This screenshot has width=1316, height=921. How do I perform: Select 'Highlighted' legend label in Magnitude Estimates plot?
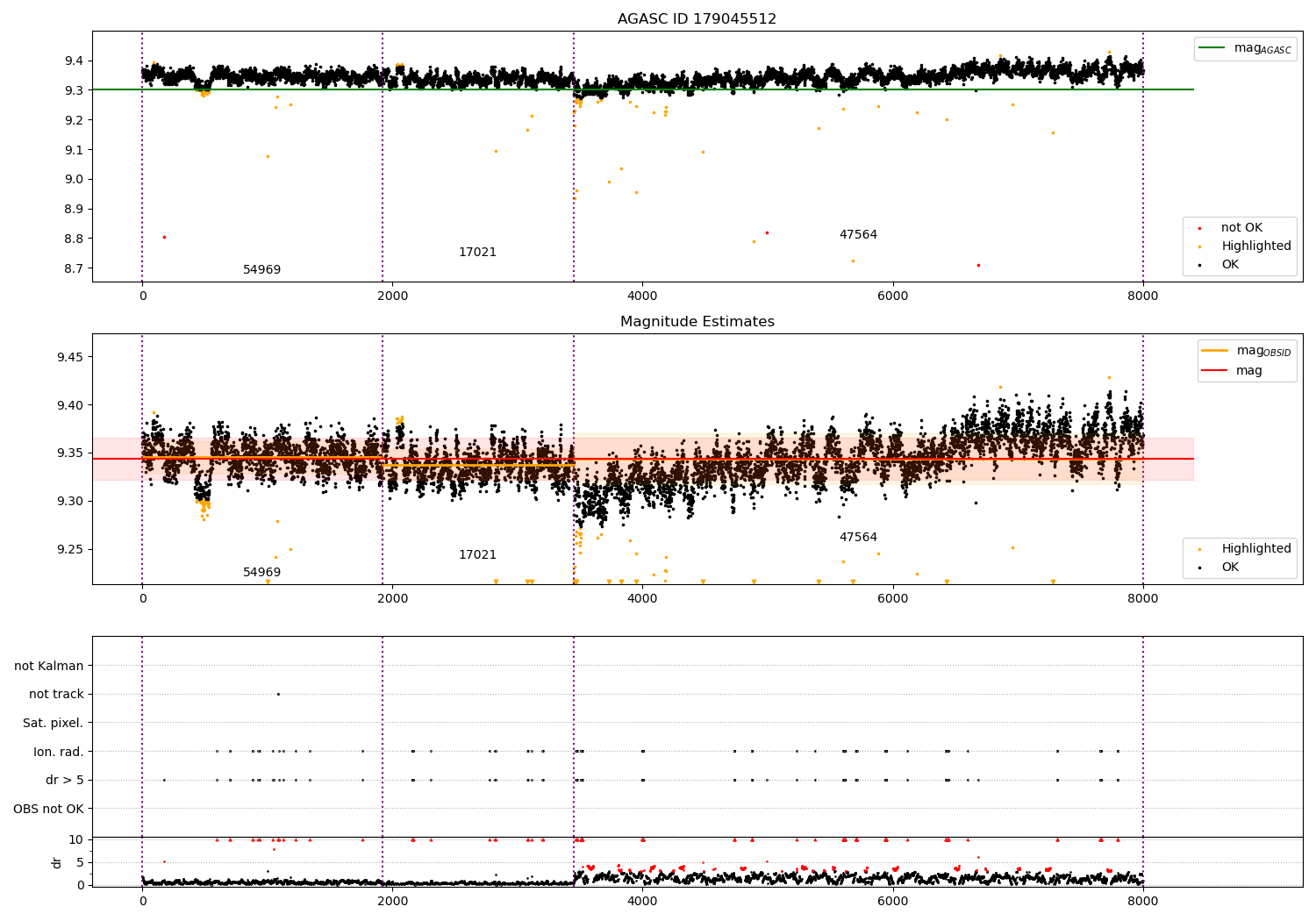pyautogui.click(x=1256, y=549)
